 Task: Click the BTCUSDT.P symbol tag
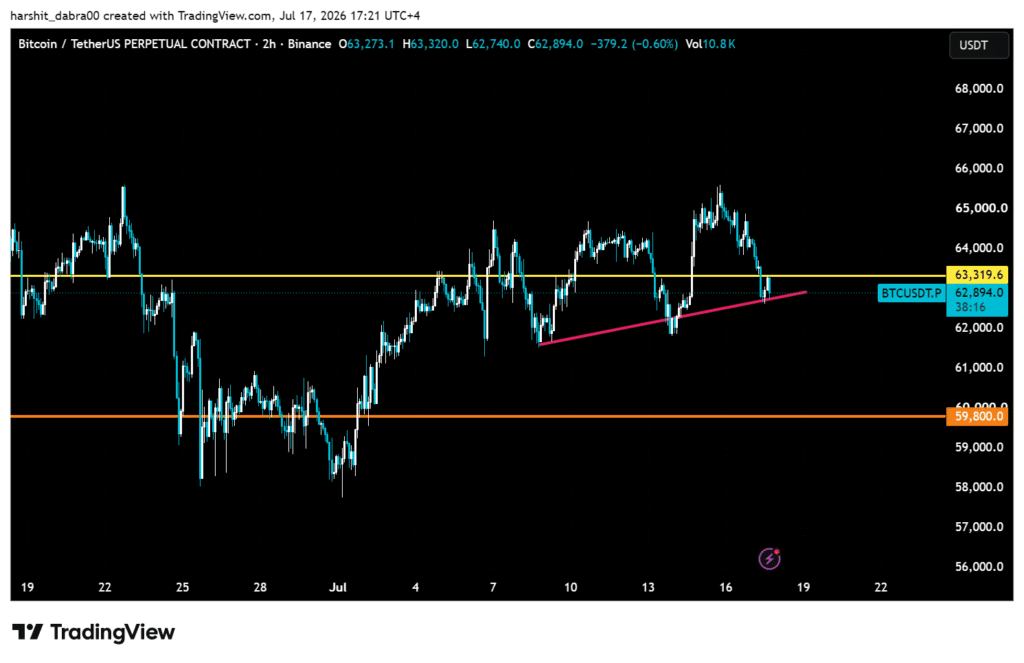[x=911, y=293]
